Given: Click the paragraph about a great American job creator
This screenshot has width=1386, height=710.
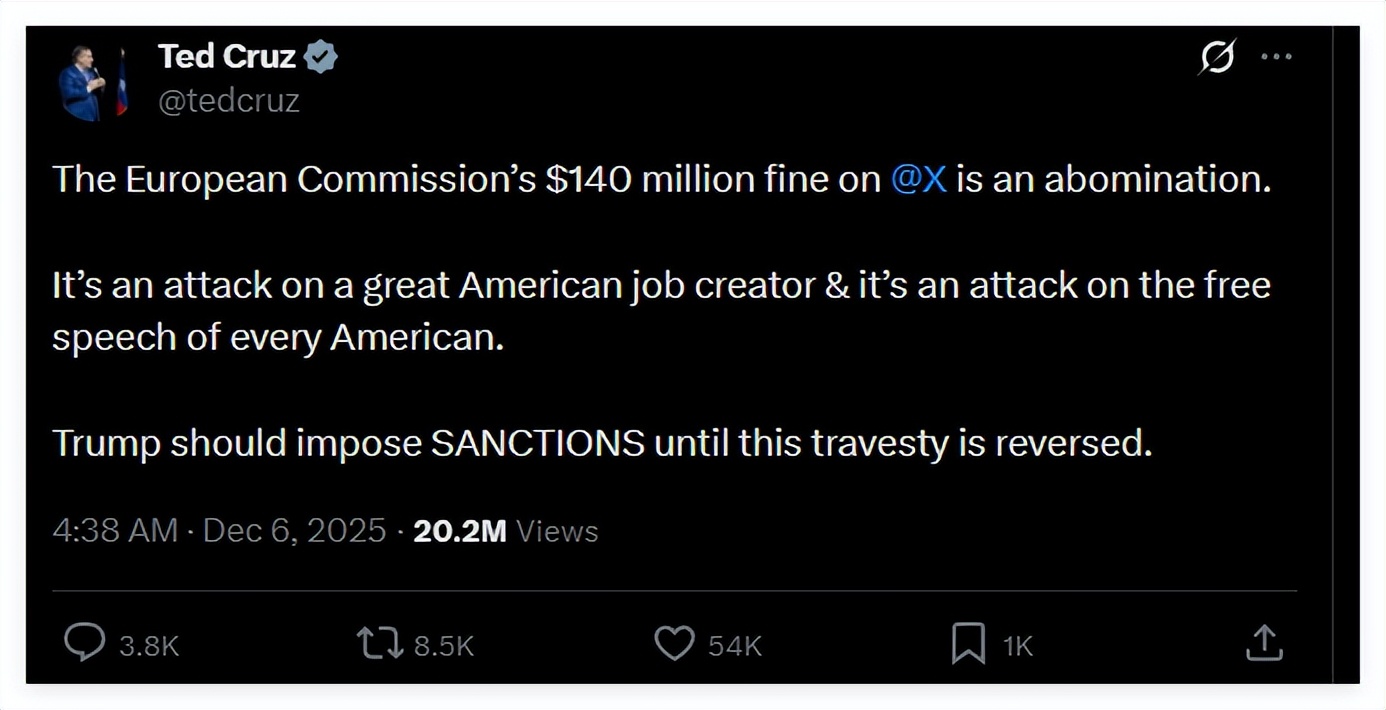Looking at the screenshot, I should 660,312.
